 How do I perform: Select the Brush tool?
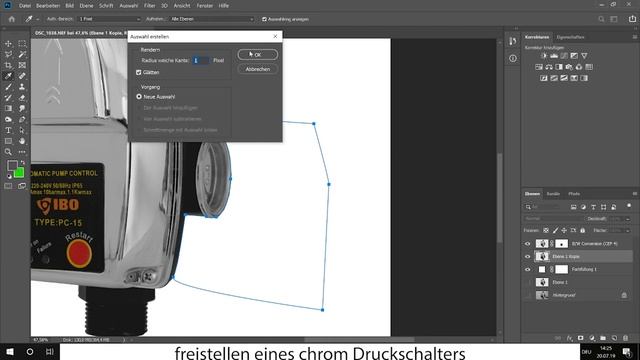(x=8, y=87)
